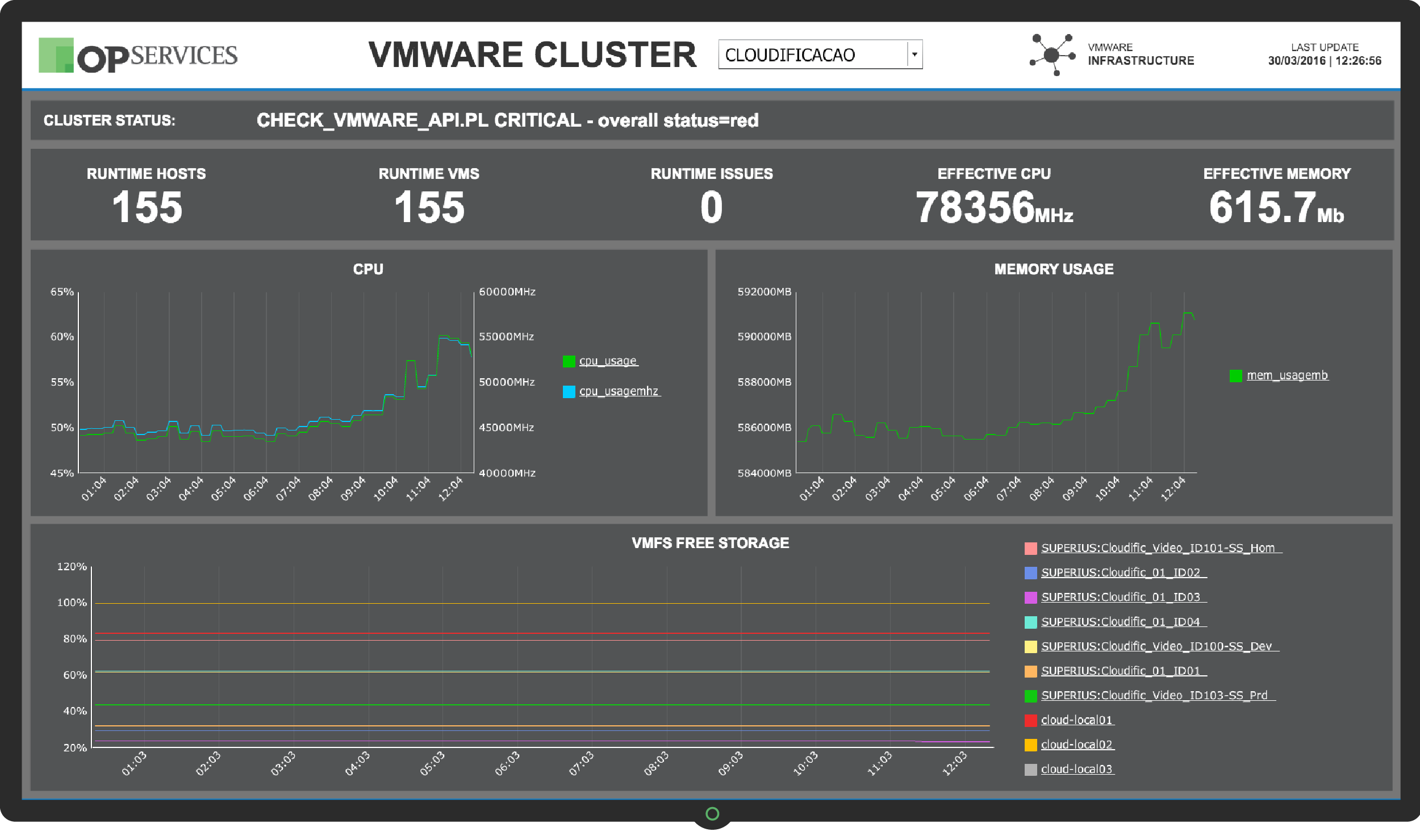Screen dimensions: 1420x840
Task: Click the VMFS FREE STORAGE chart title
Action: 710,544
